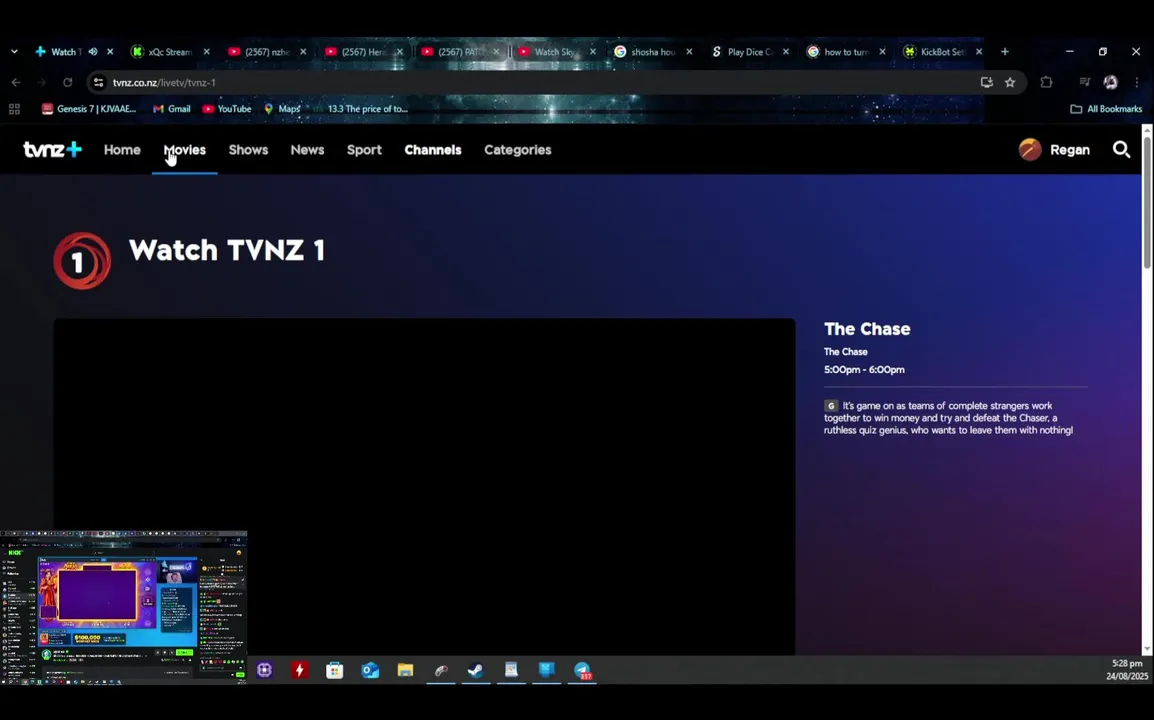Open the Categories menu

pos(517,150)
